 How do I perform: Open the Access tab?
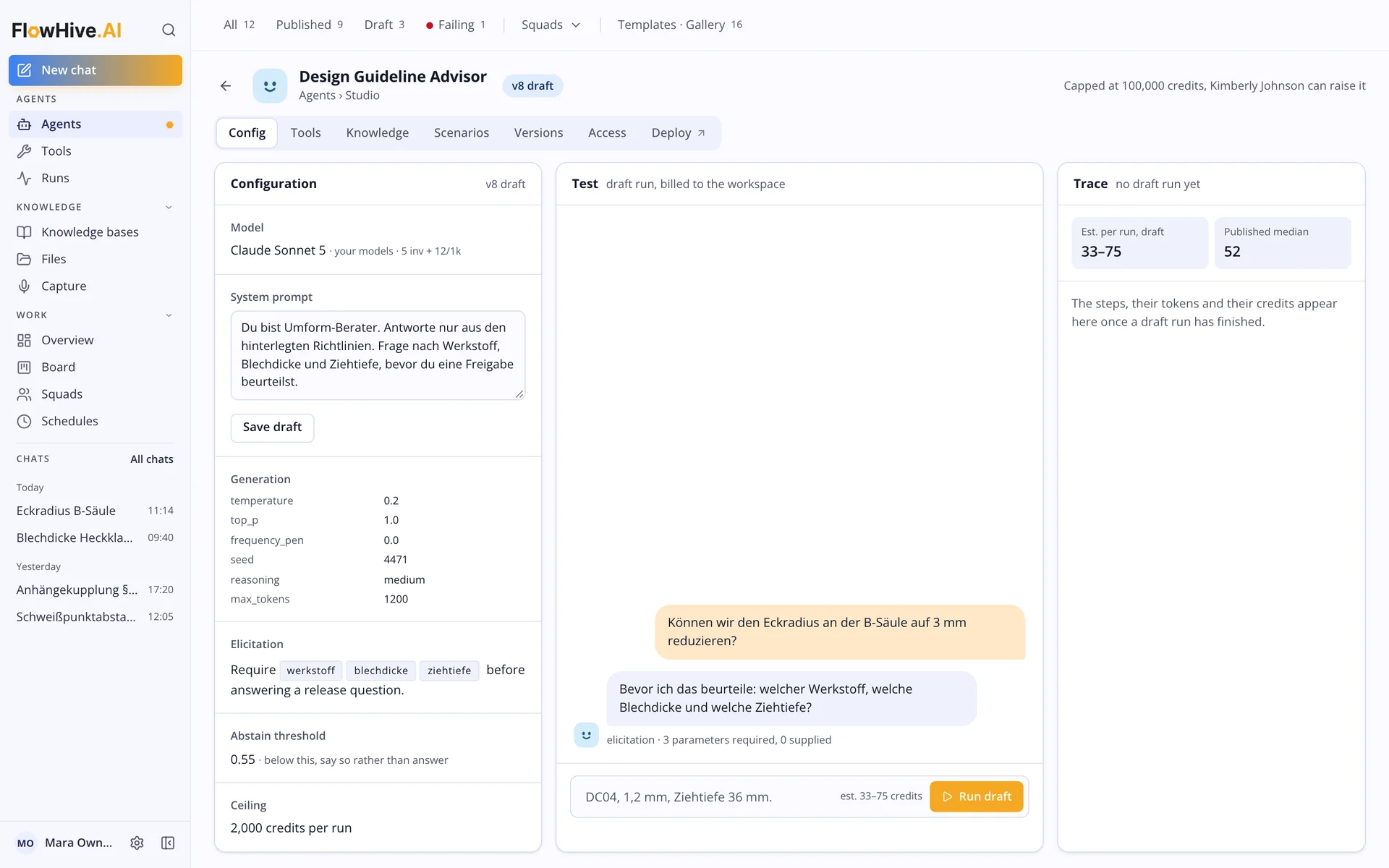click(607, 133)
